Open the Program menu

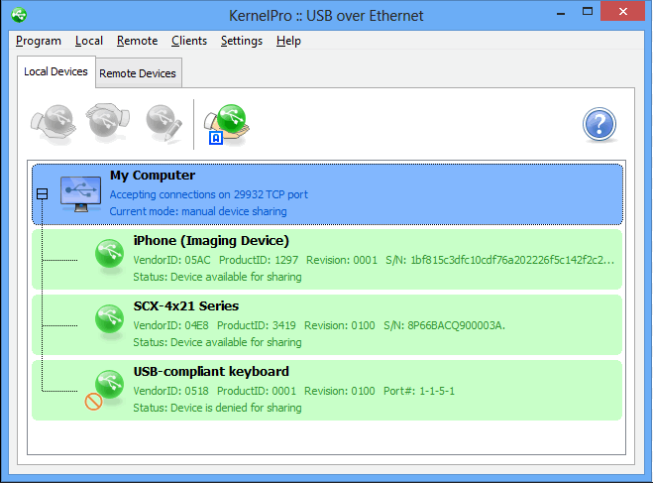pyautogui.click(x=38, y=41)
